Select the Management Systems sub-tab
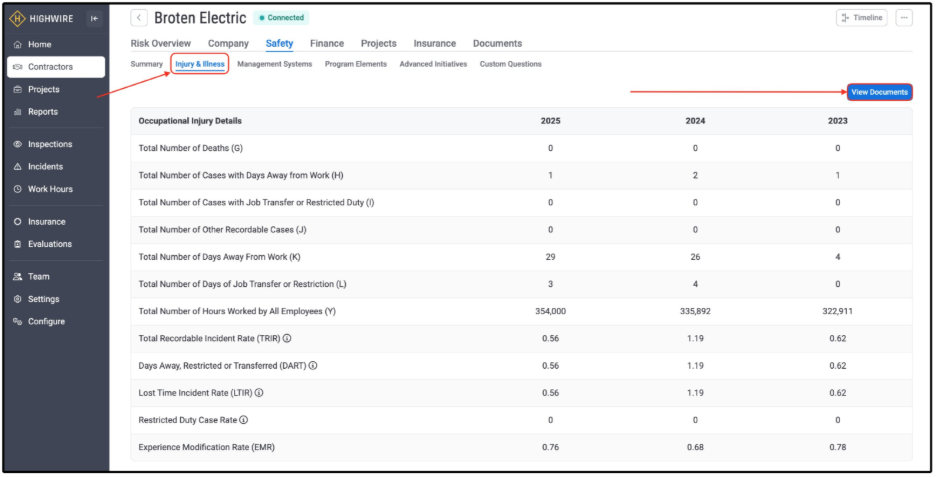 [275, 64]
